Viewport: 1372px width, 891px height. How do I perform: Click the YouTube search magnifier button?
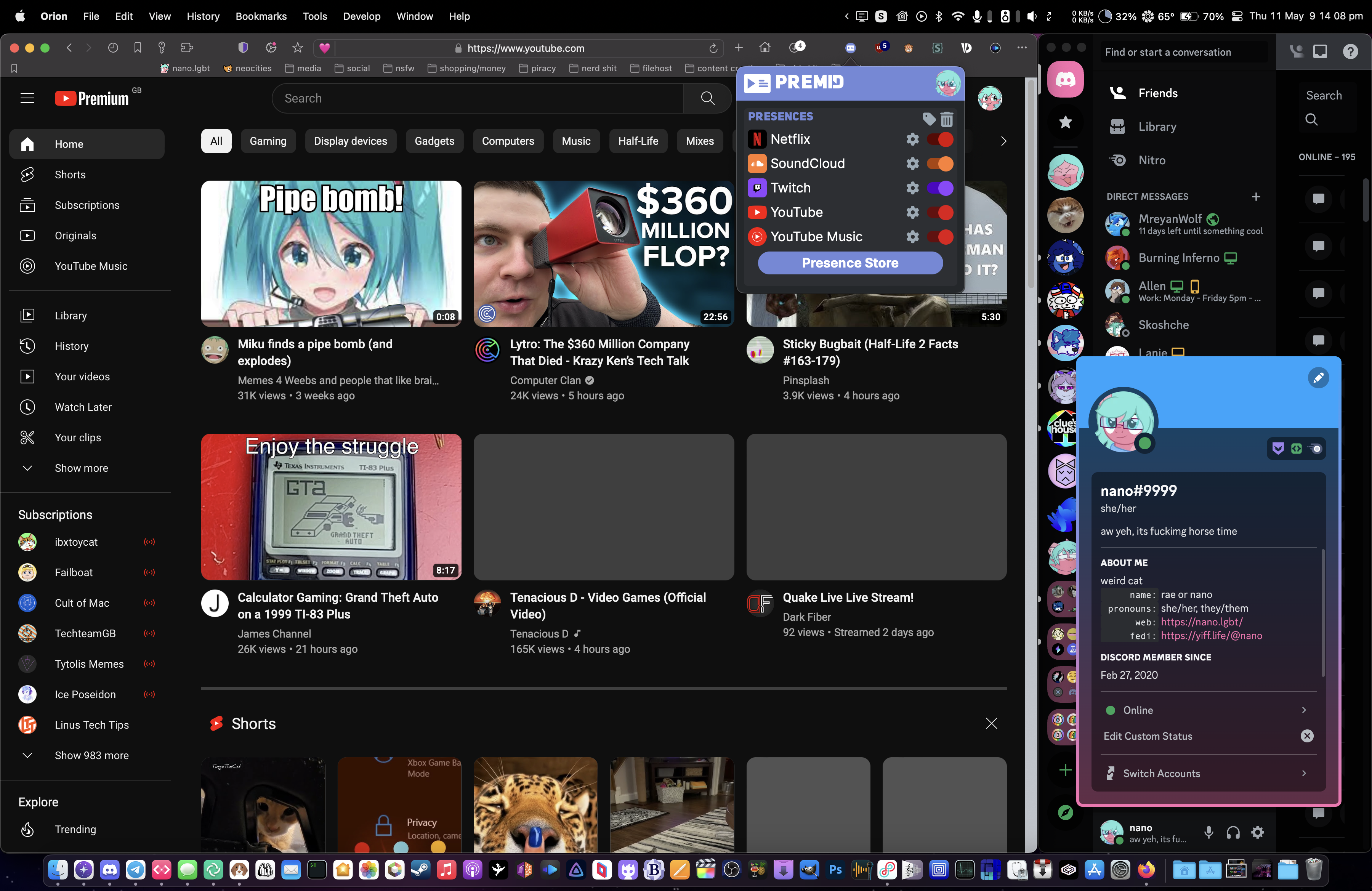707,99
